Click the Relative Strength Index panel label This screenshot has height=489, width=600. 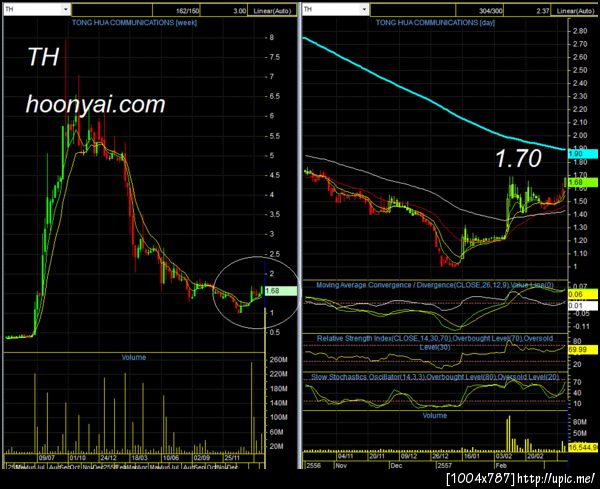click(x=435, y=342)
